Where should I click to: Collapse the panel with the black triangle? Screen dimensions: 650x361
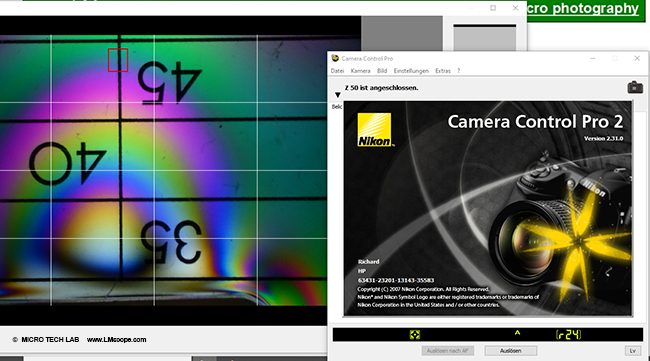[337, 95]
